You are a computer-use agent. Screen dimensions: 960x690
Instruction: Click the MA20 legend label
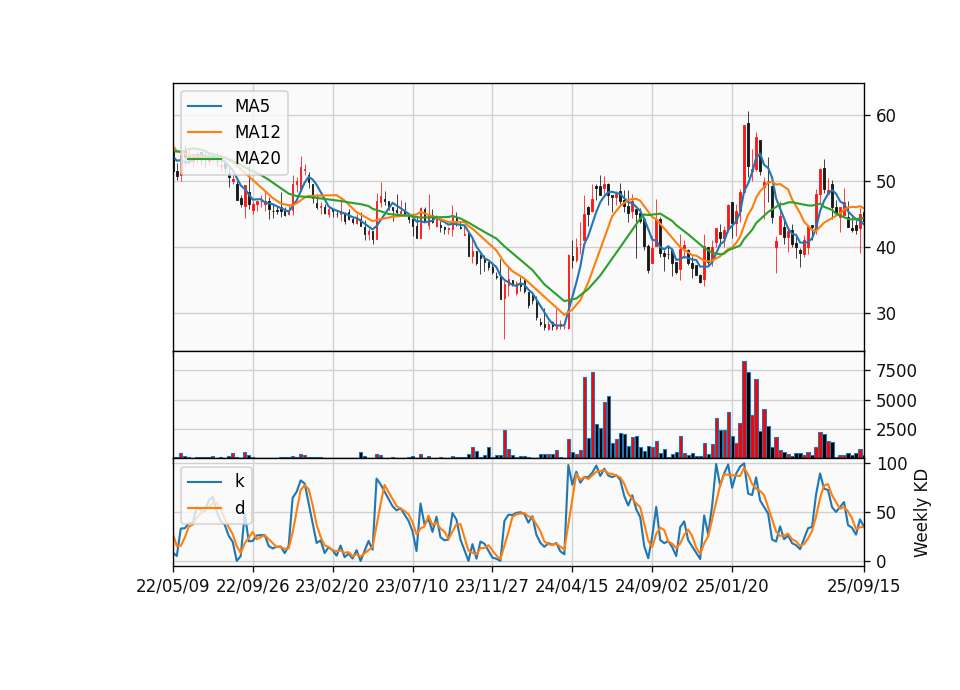pyautogui.click(x=257, y=158)
